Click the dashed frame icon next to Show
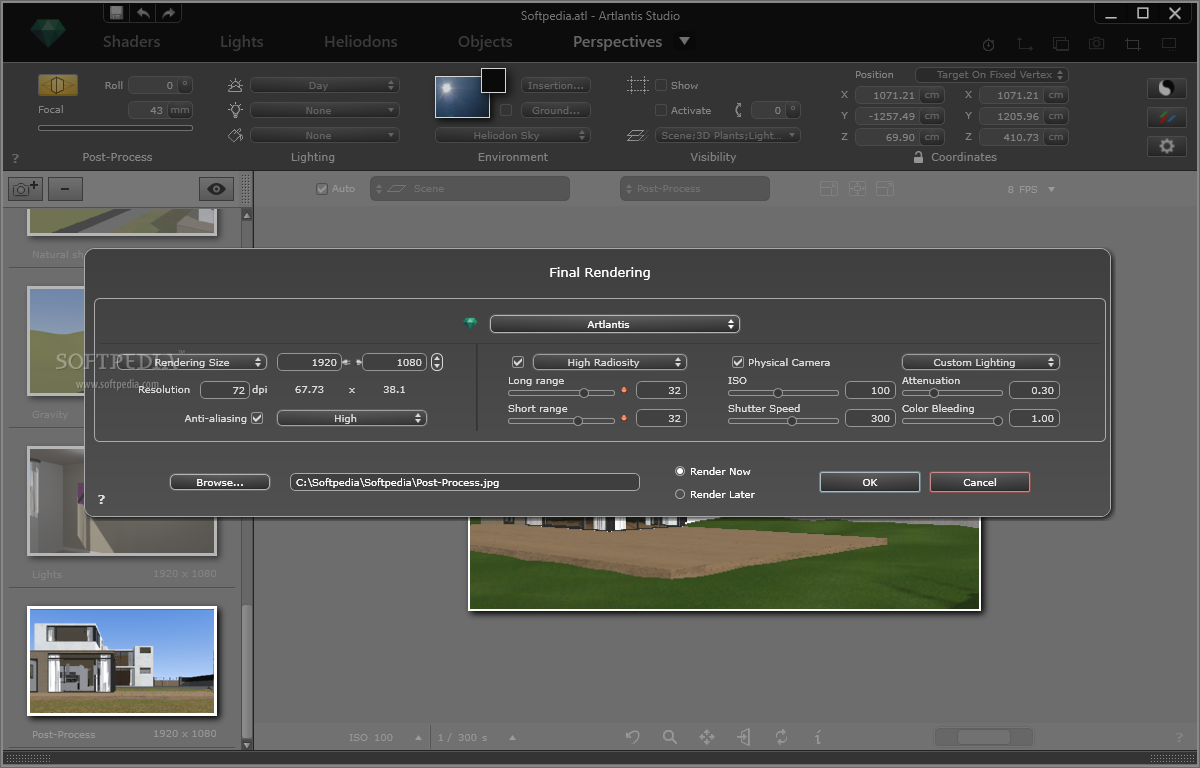 click(637, 85)
